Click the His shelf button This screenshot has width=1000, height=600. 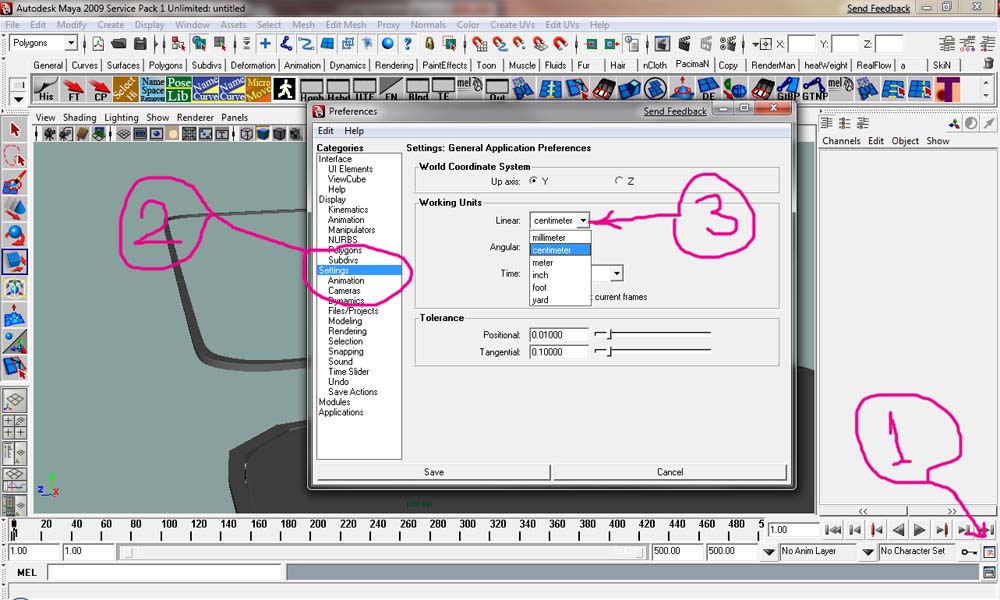(x=45, y=89)
